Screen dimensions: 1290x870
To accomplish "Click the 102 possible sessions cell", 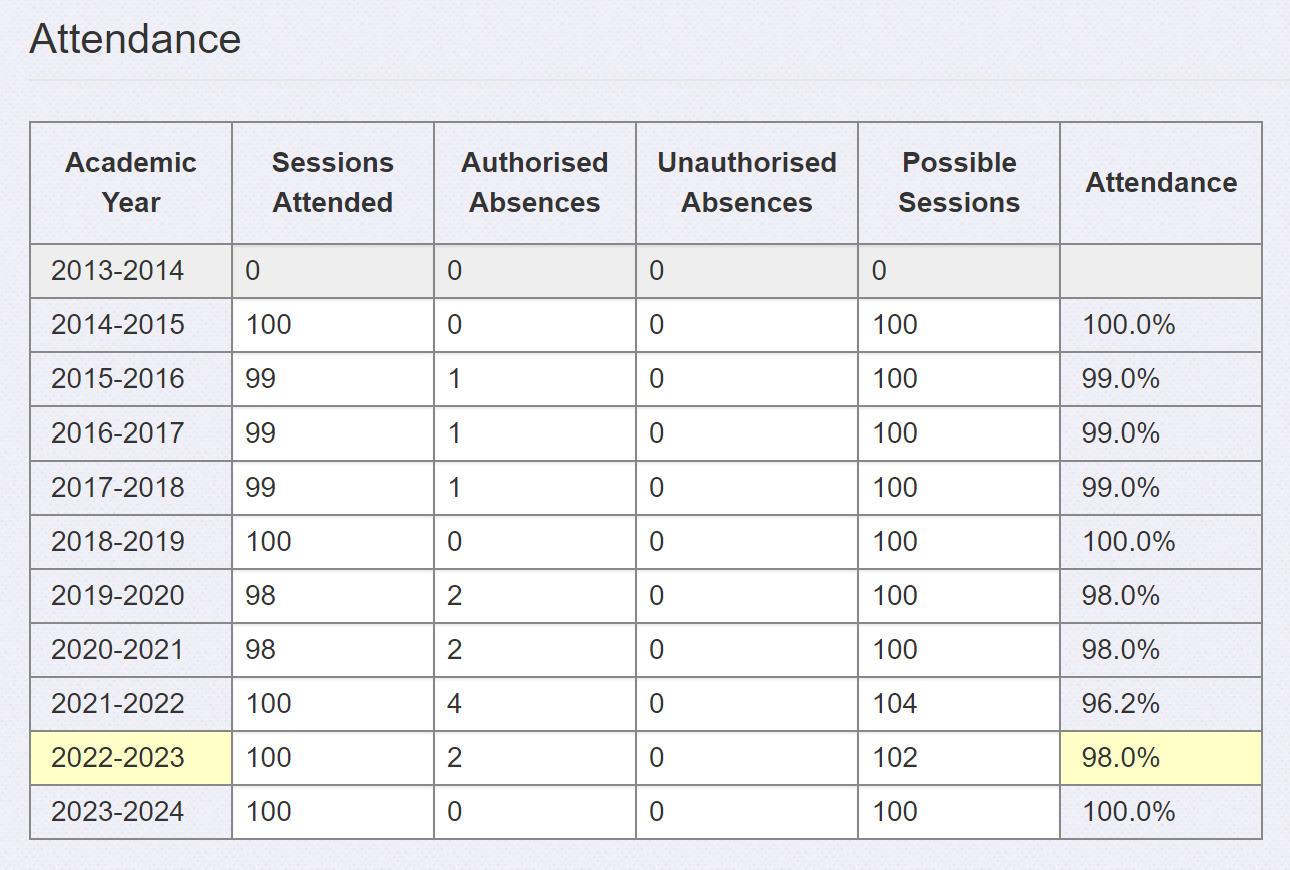I will (959, 758).
